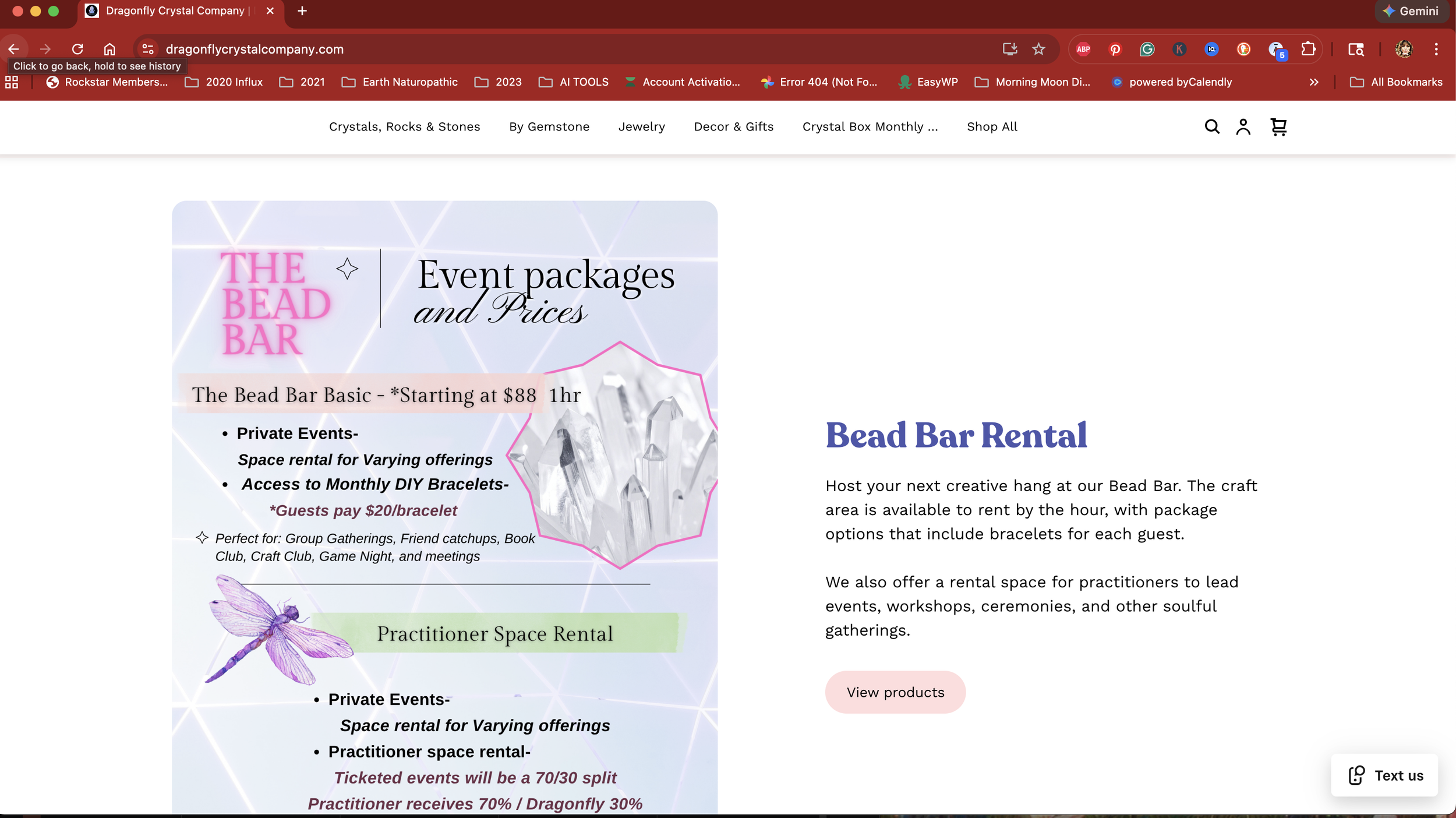The image size is (1456, 818).
Task: Click the View products button
Action: point(895,692)
